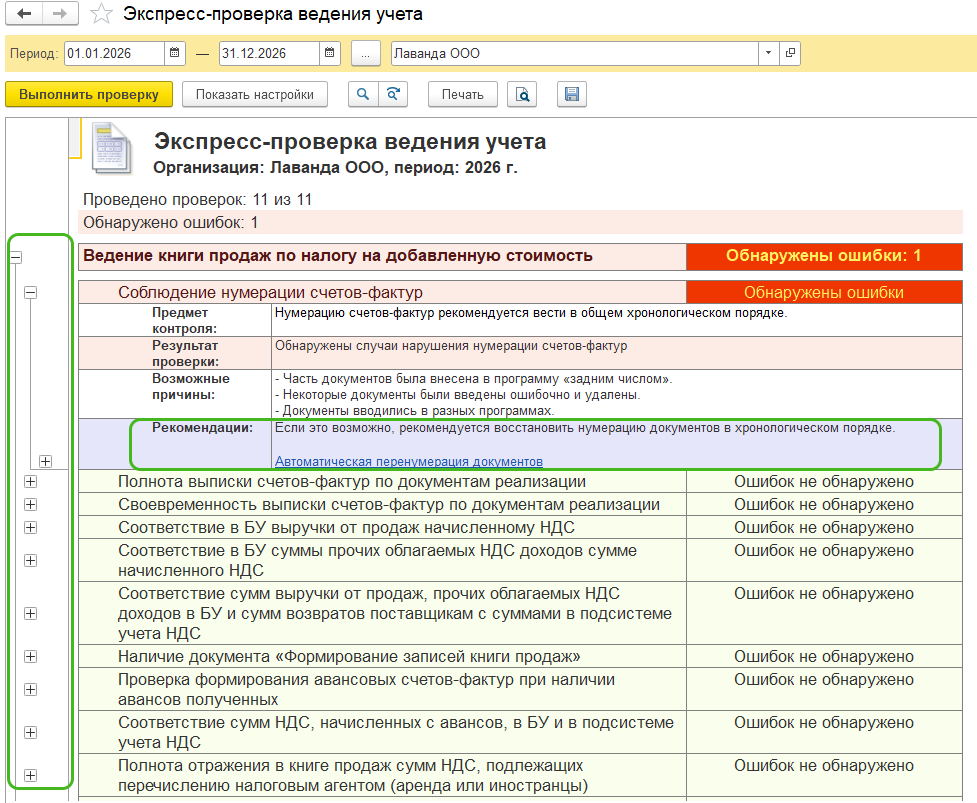This screenshot has width=977, height=803.
Task: Open the Лаванда ООО card button
Action: pos(790,53)
